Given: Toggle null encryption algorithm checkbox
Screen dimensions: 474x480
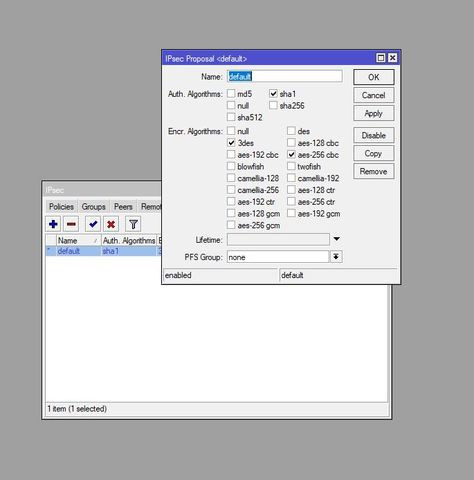Looking at the screenshot, I should tap(231, 131).
